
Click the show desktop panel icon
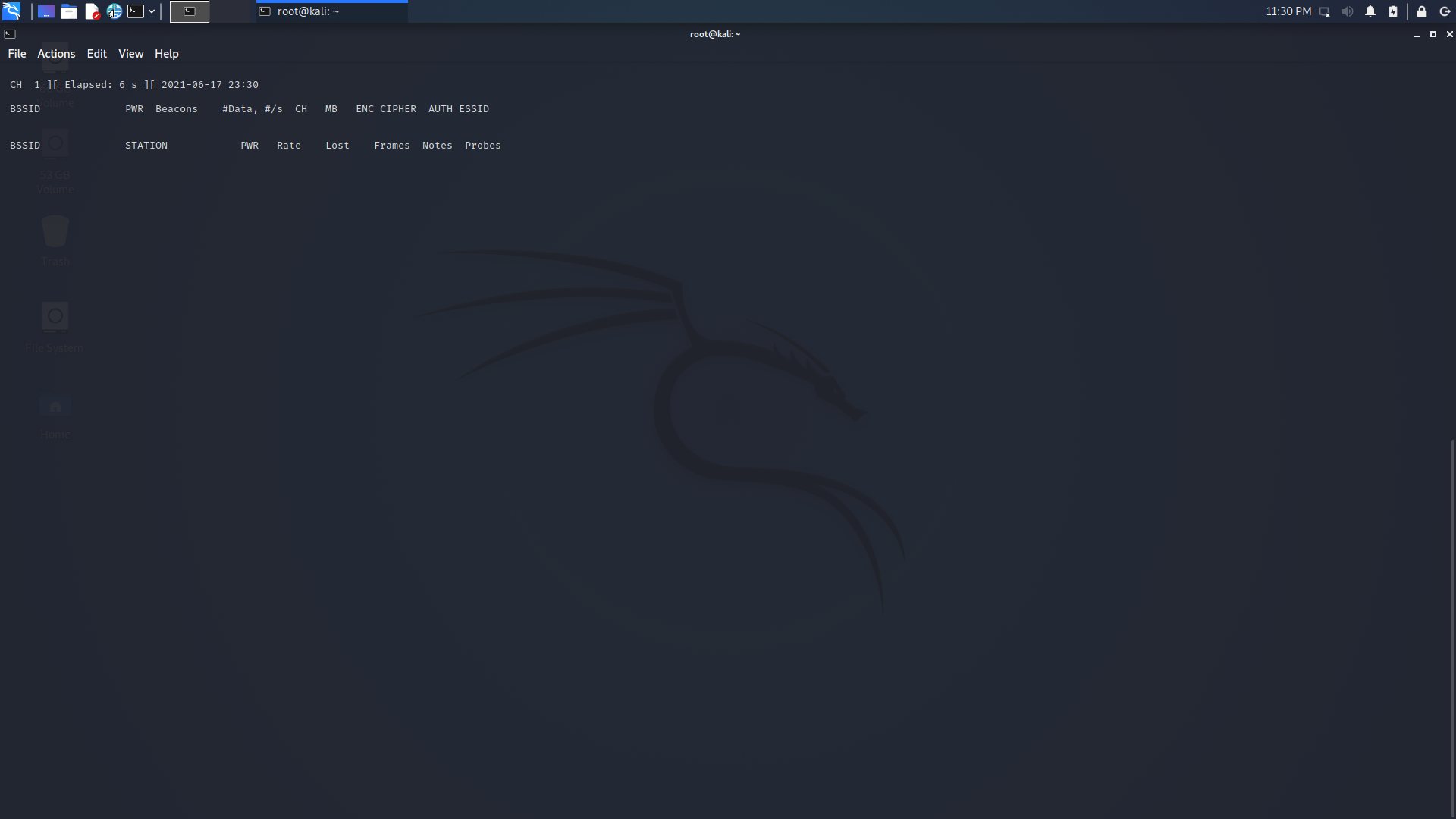coord(46,11)
